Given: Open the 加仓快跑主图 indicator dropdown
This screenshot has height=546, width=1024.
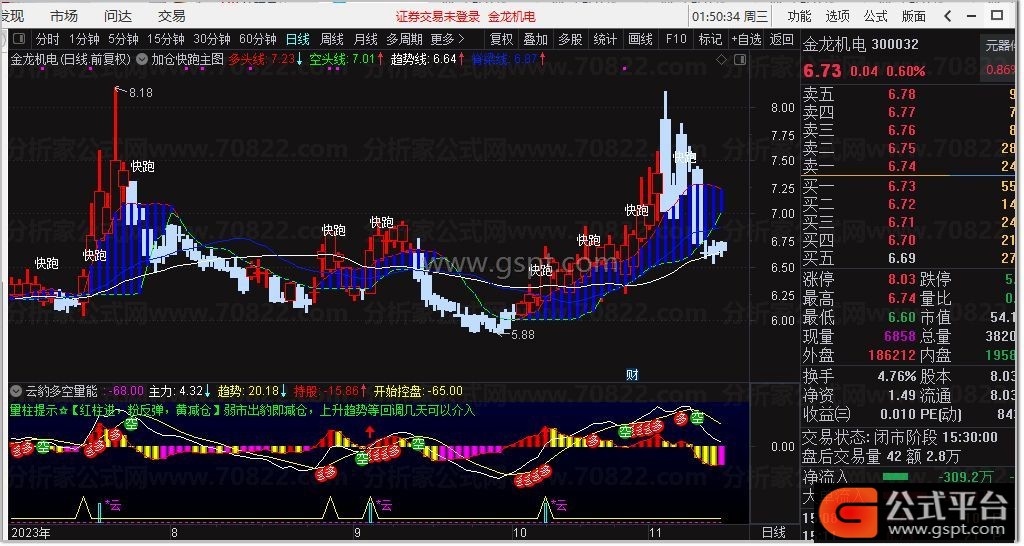Looking at the screenshot, I should pos(142,59).
